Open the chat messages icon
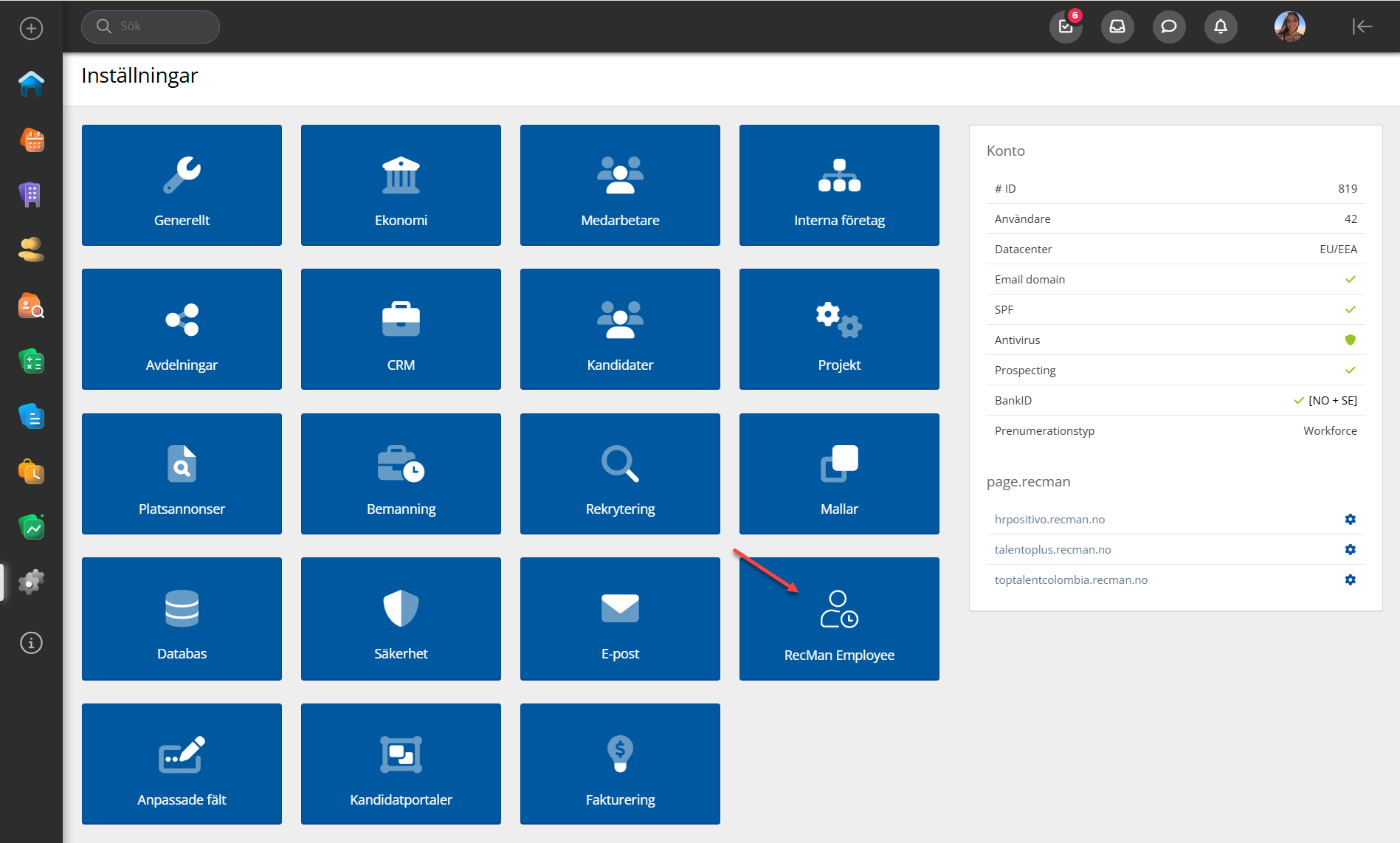 point(1169,27)
